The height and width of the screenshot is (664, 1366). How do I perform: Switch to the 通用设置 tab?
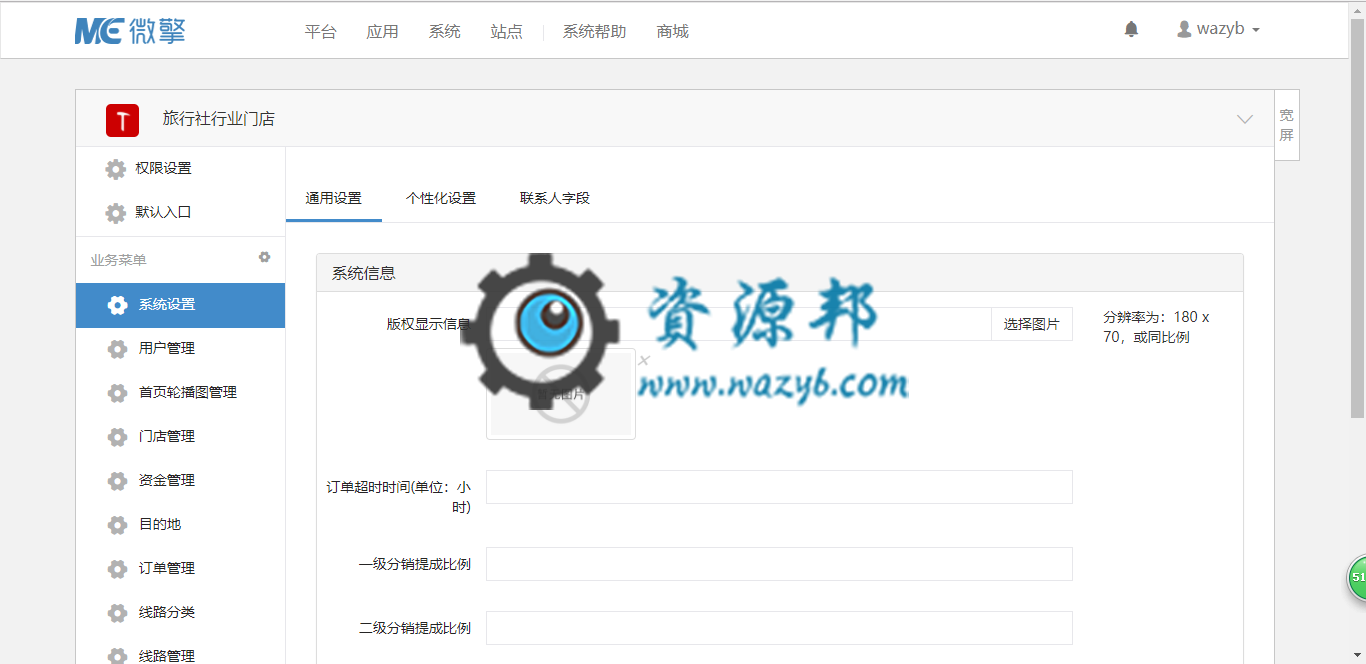[x=334, y=198]
